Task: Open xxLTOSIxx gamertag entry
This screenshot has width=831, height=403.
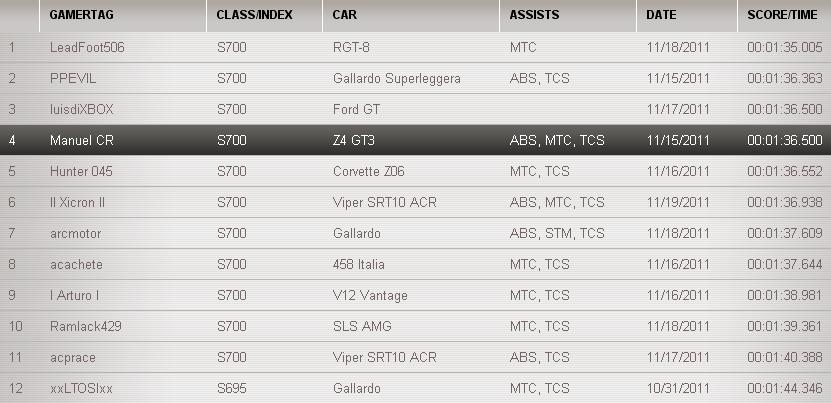Action: click(x=81, y=388)
